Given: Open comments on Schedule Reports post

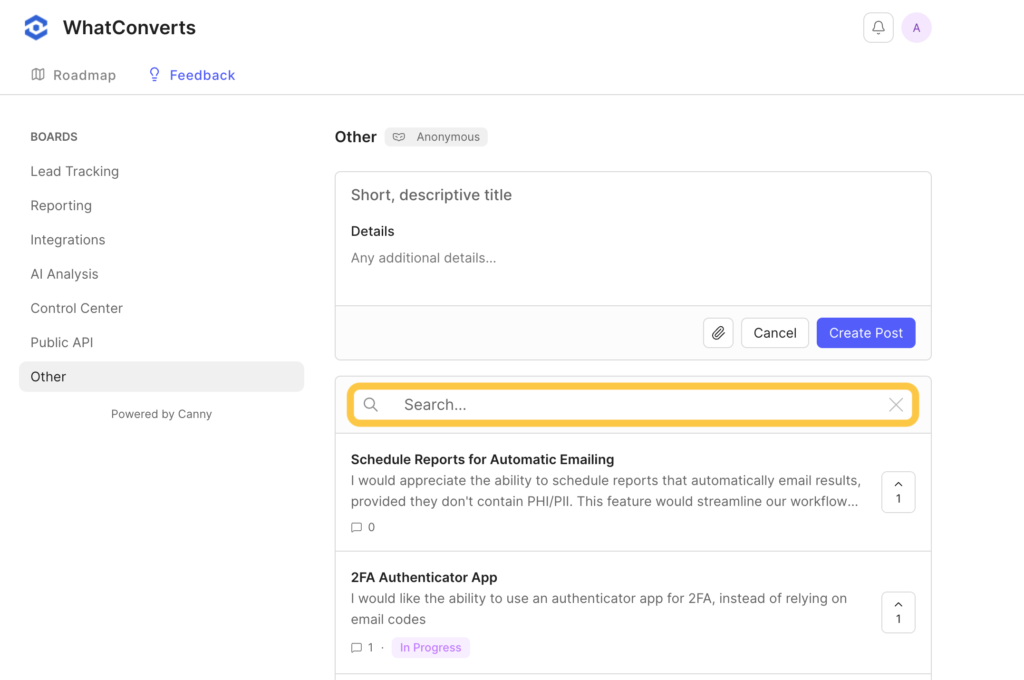Looking at the screenshot, I should tap(357, 527).
